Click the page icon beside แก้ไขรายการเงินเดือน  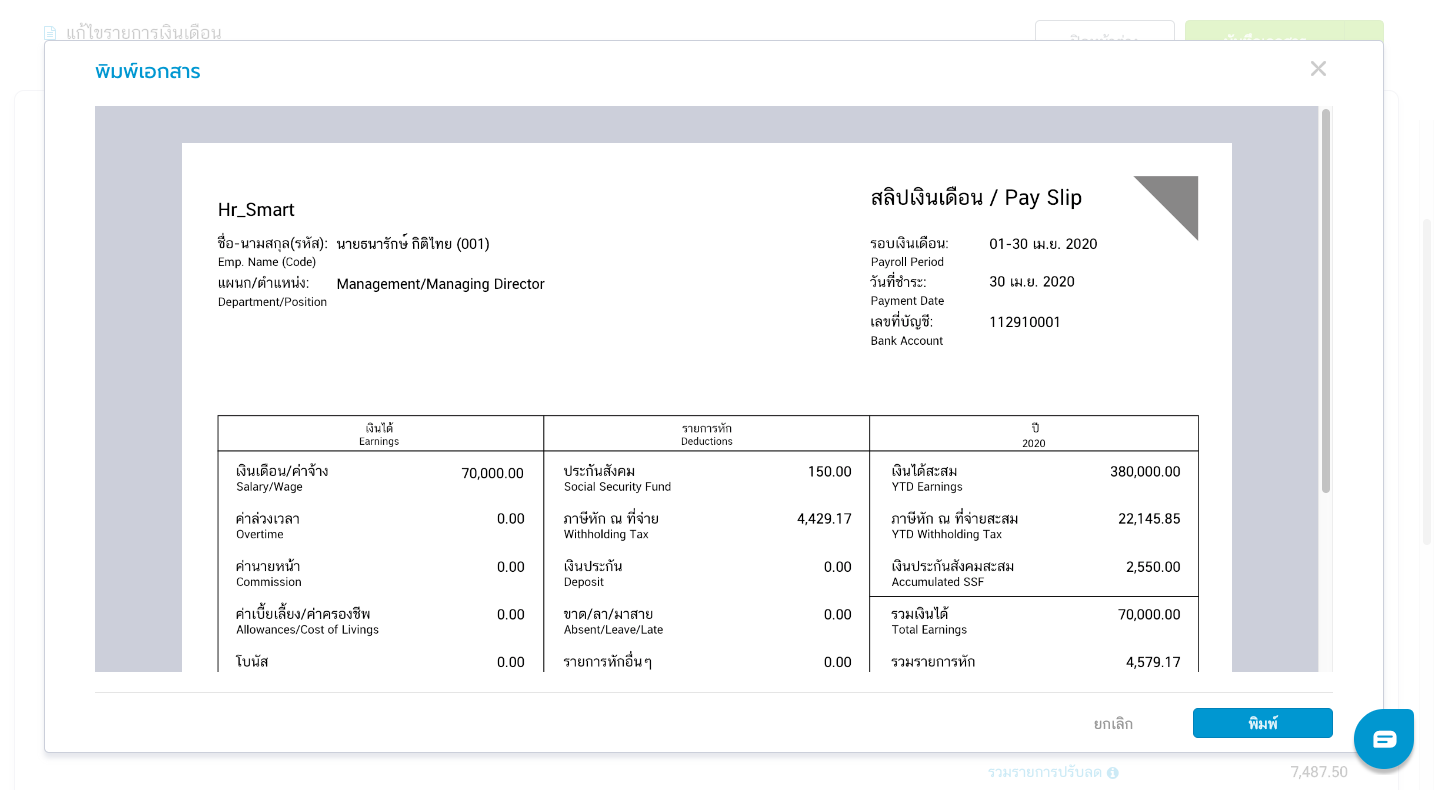click(x=50, y=33)
